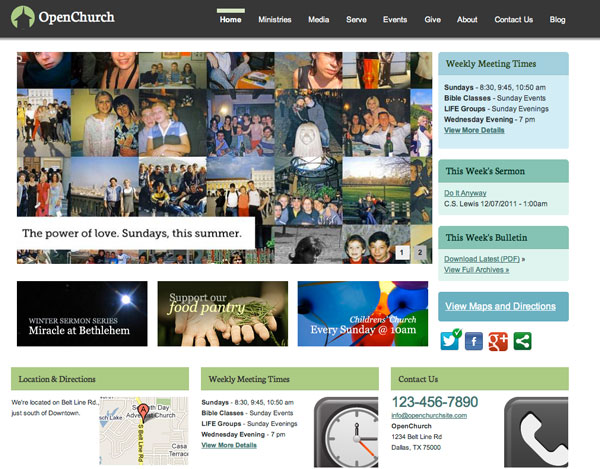Click the OpenChurch site title text

click(x=77, y=17)
